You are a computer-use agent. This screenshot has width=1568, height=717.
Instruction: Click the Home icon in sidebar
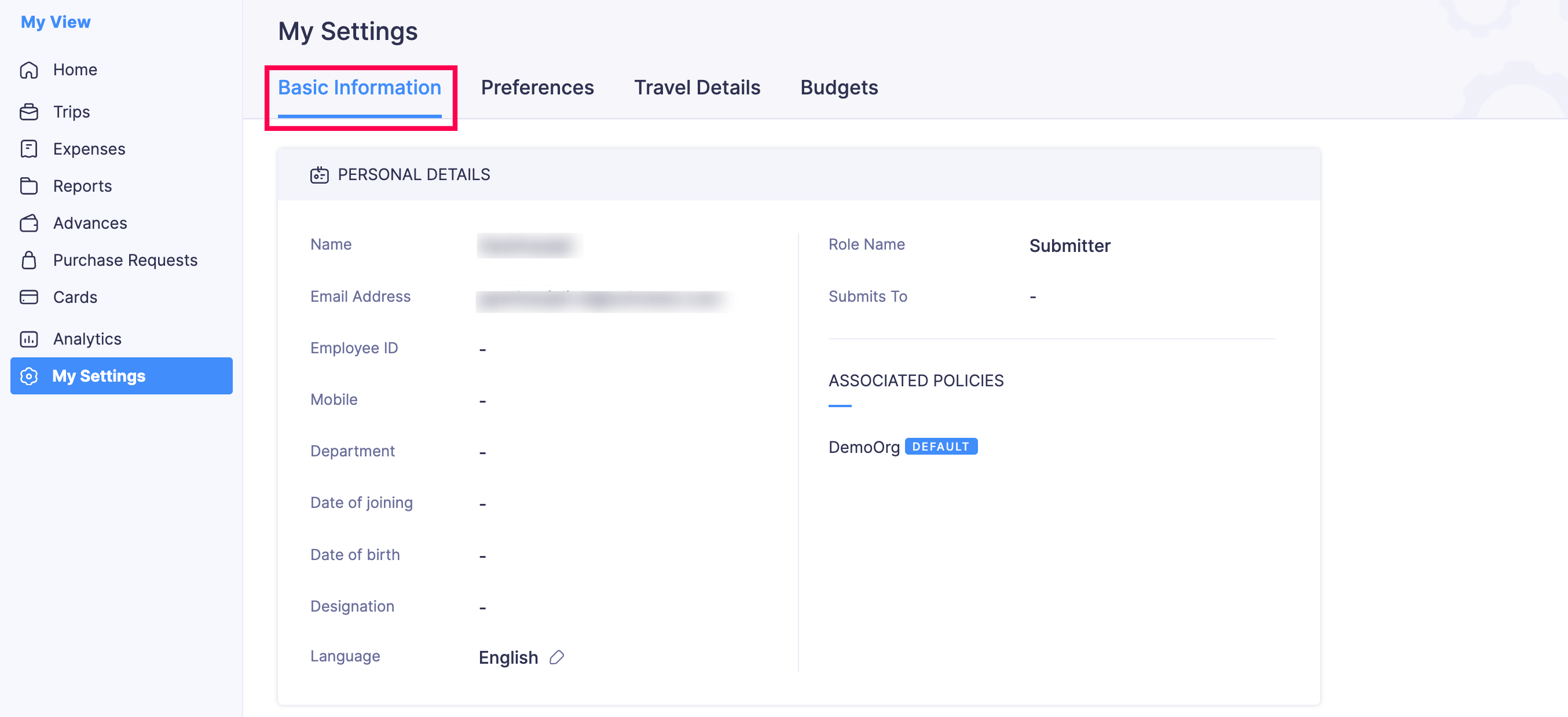(x=28, y=69)
